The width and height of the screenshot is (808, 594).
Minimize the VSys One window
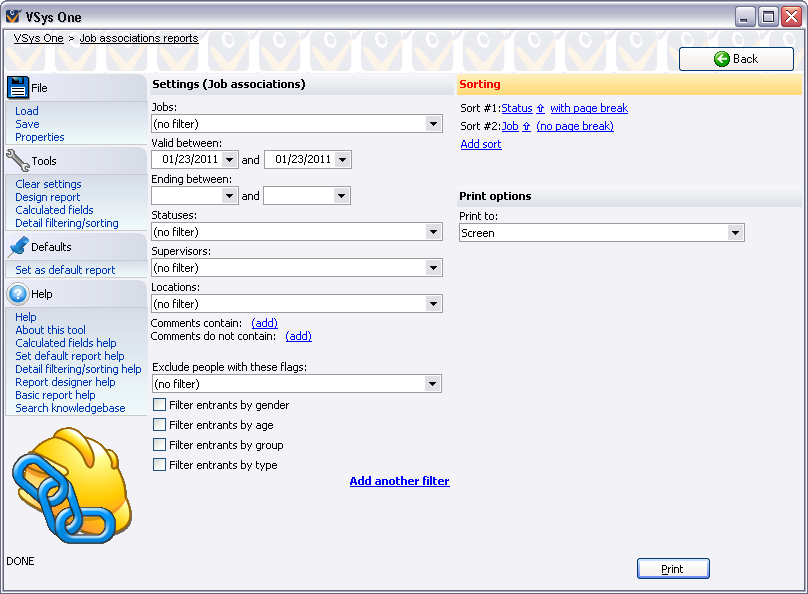click(x=745, y=16)
